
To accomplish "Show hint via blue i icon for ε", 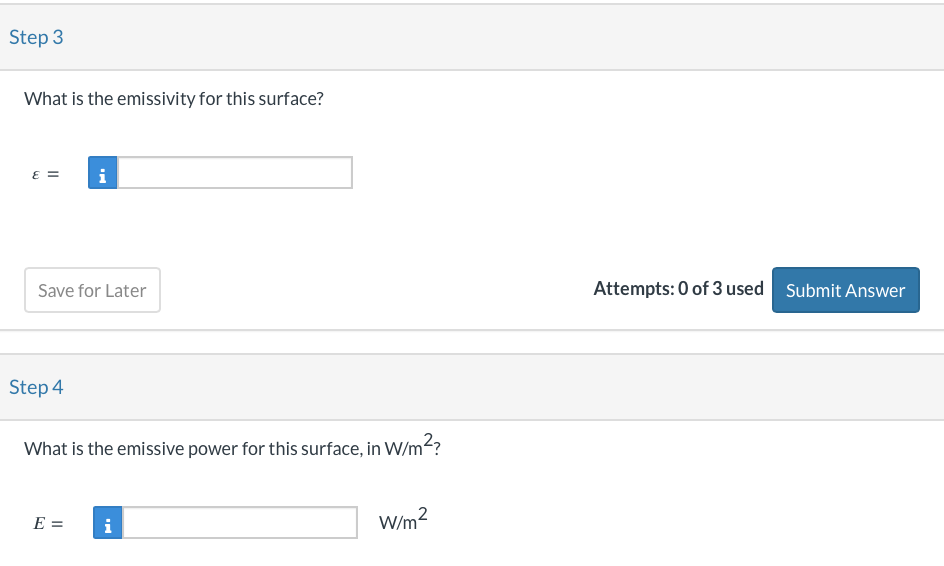I will click(x=102, y=173).
